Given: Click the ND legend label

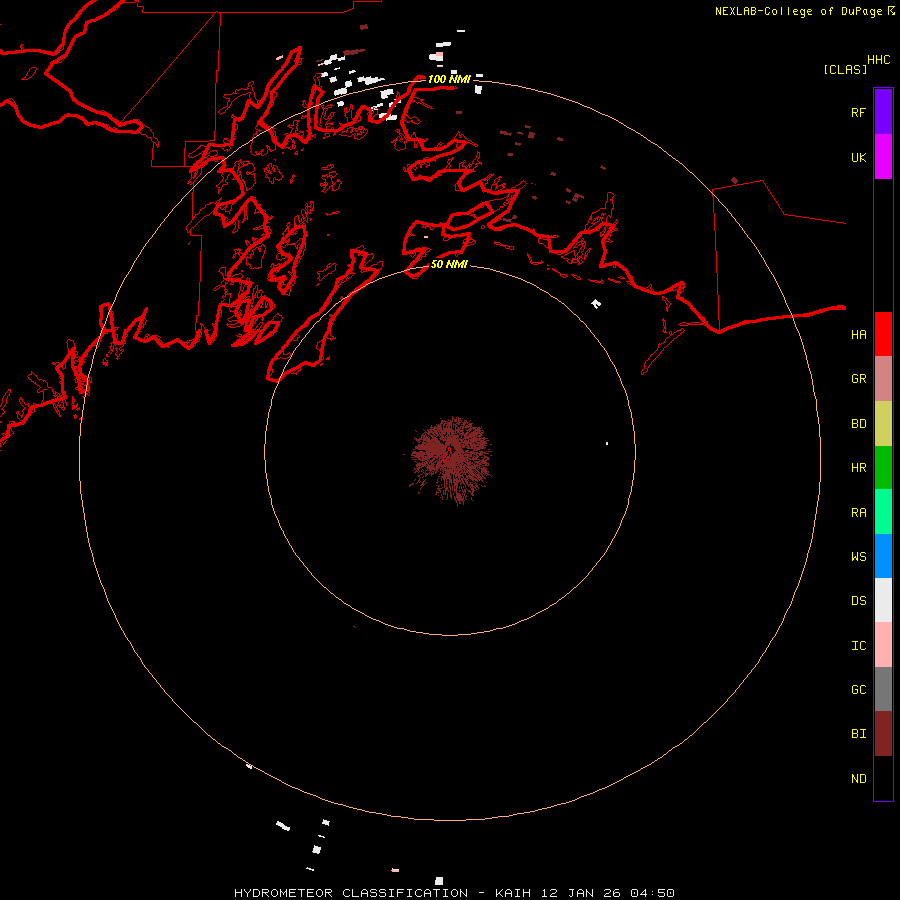Looking at the screenshot, I should point(858,779).
